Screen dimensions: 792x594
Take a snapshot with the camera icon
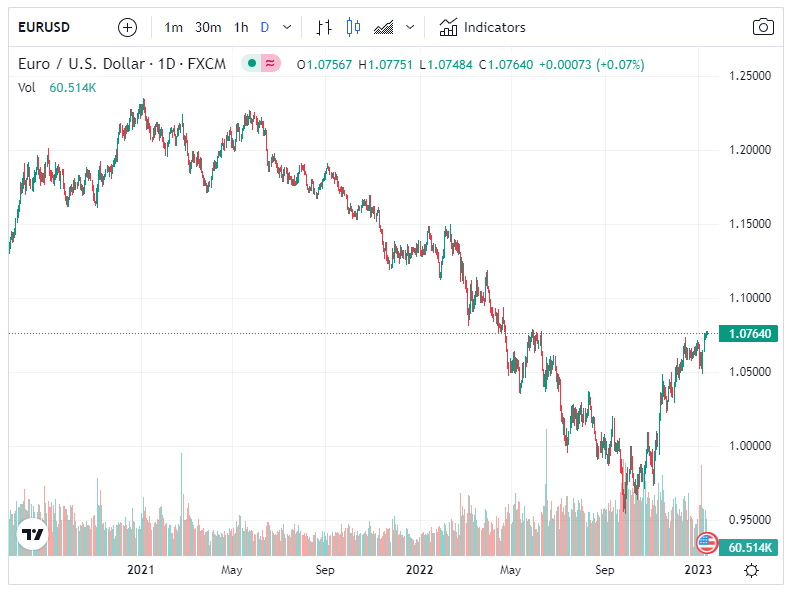tap(763, 27)
